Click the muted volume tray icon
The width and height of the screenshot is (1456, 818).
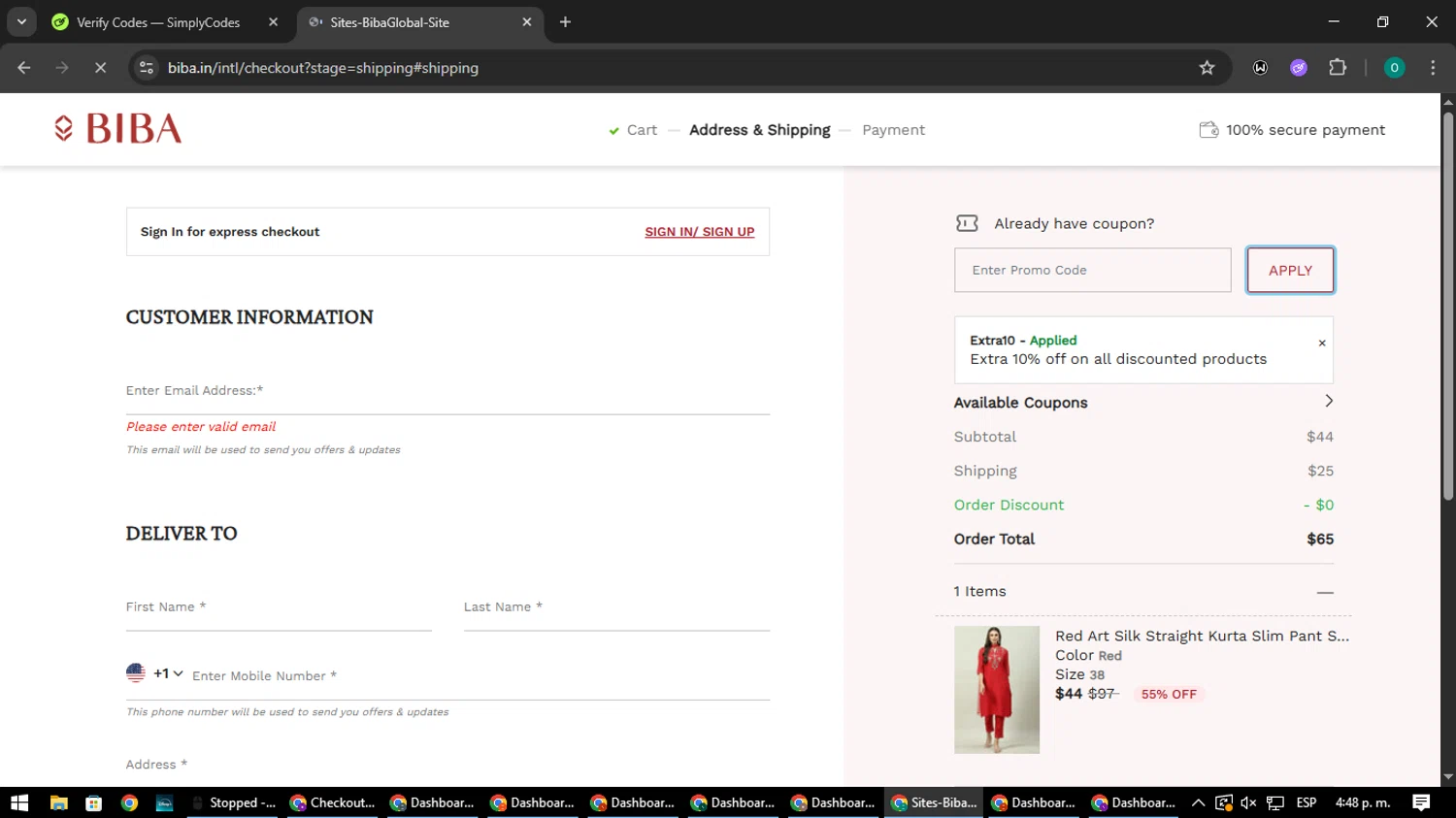(x=1248, y=802)
